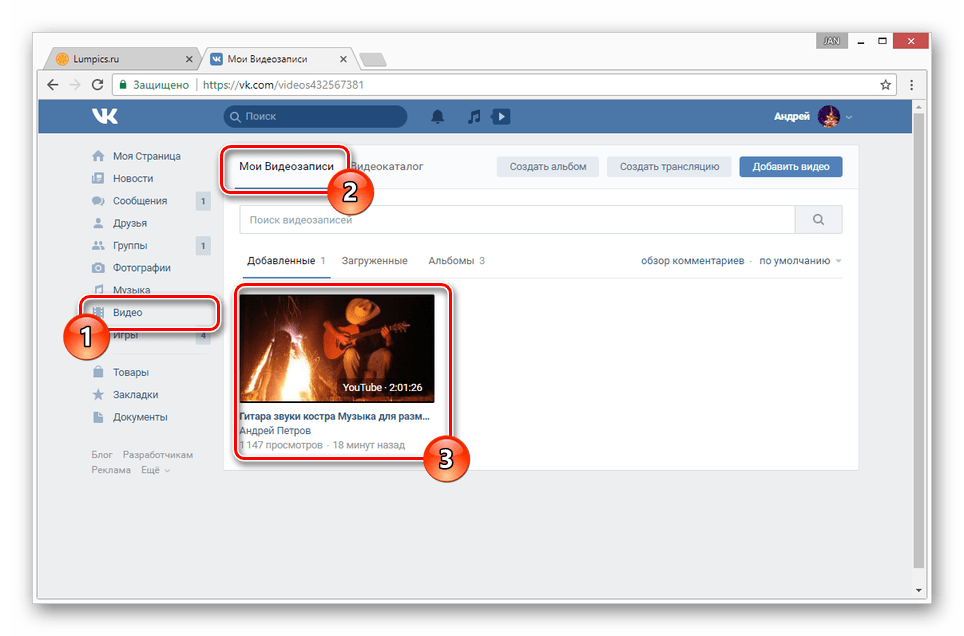964x636 pixels.
Task: Click the VK logo in header
Action: click(x=105, y=116)
